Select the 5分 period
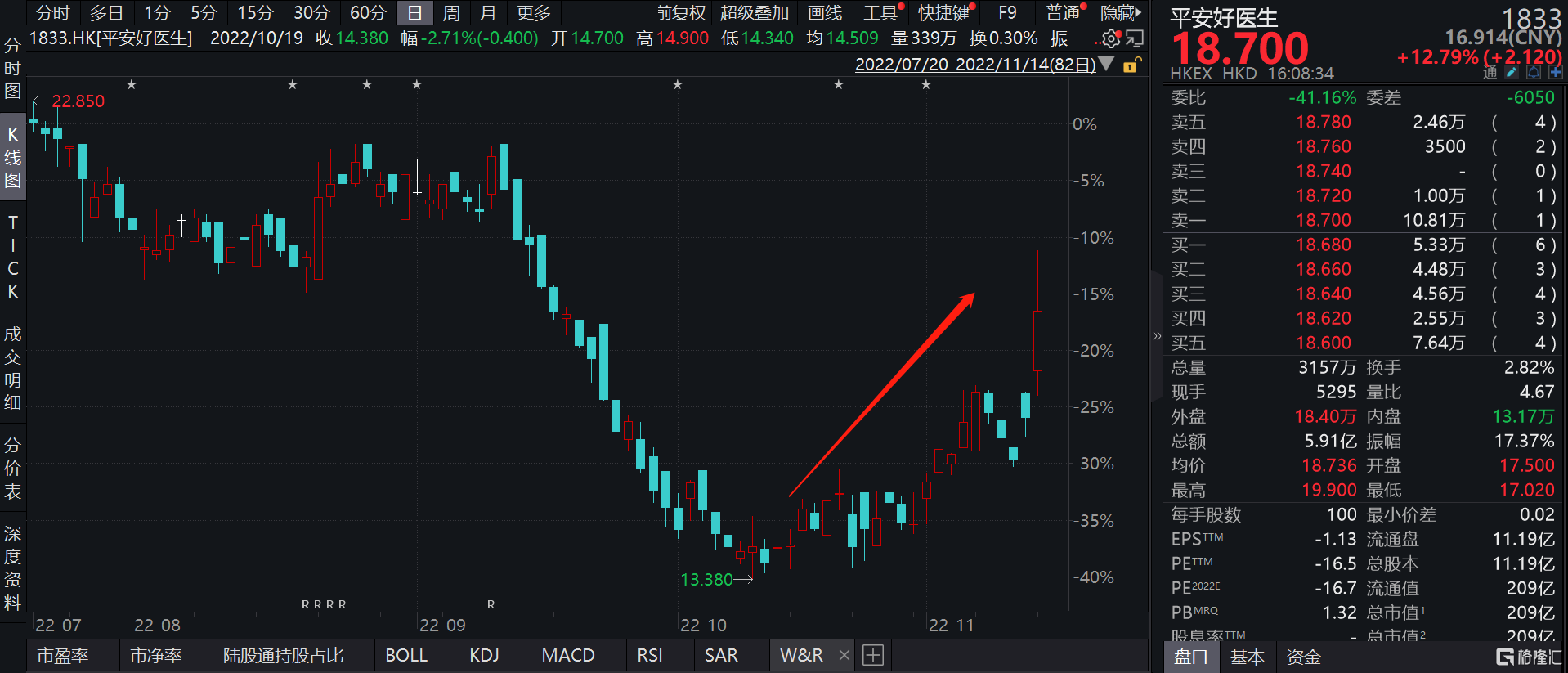Viewport: 1568px width, 673px height. point(204,13)
